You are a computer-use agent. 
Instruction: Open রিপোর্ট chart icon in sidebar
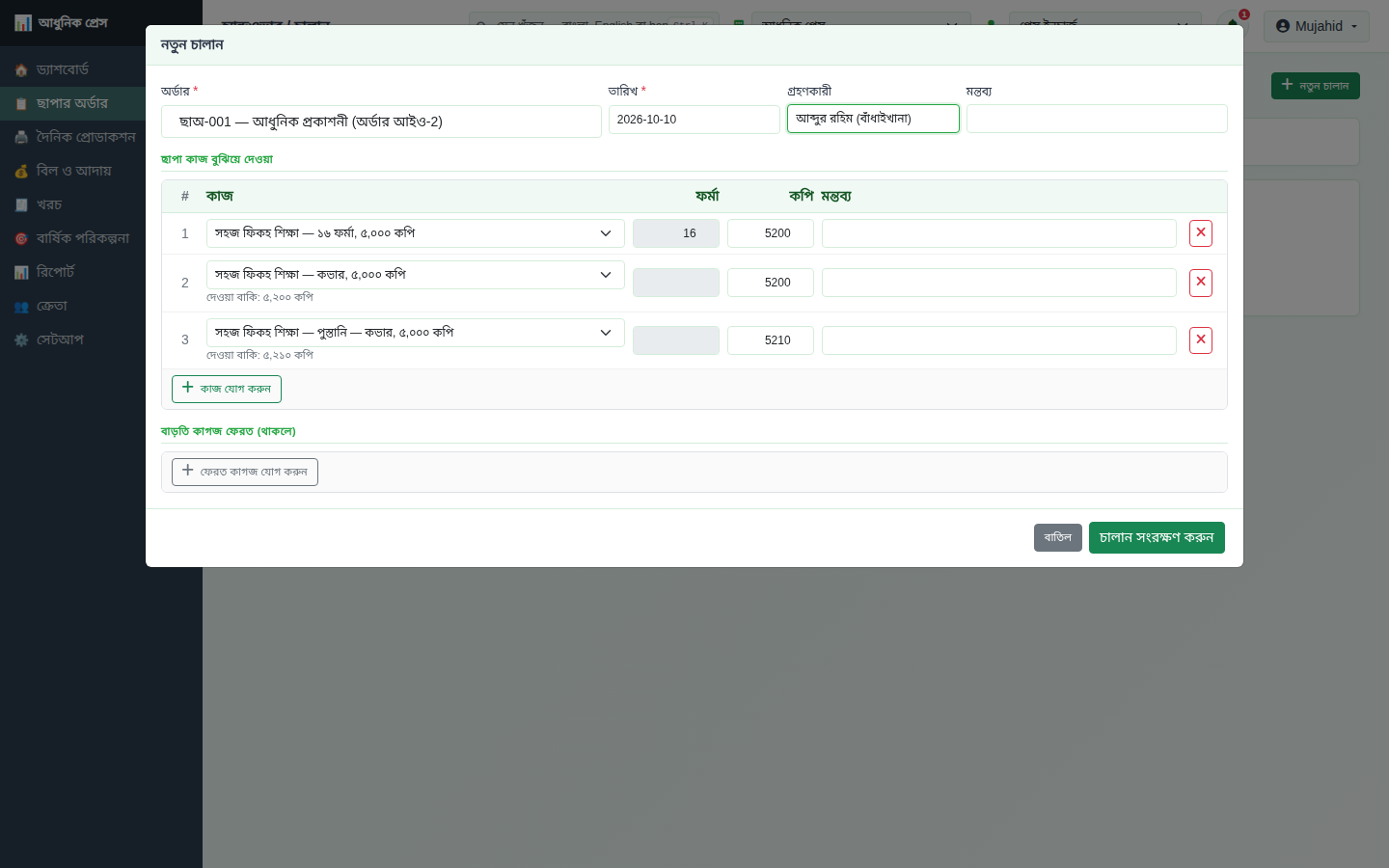(21, 273)
